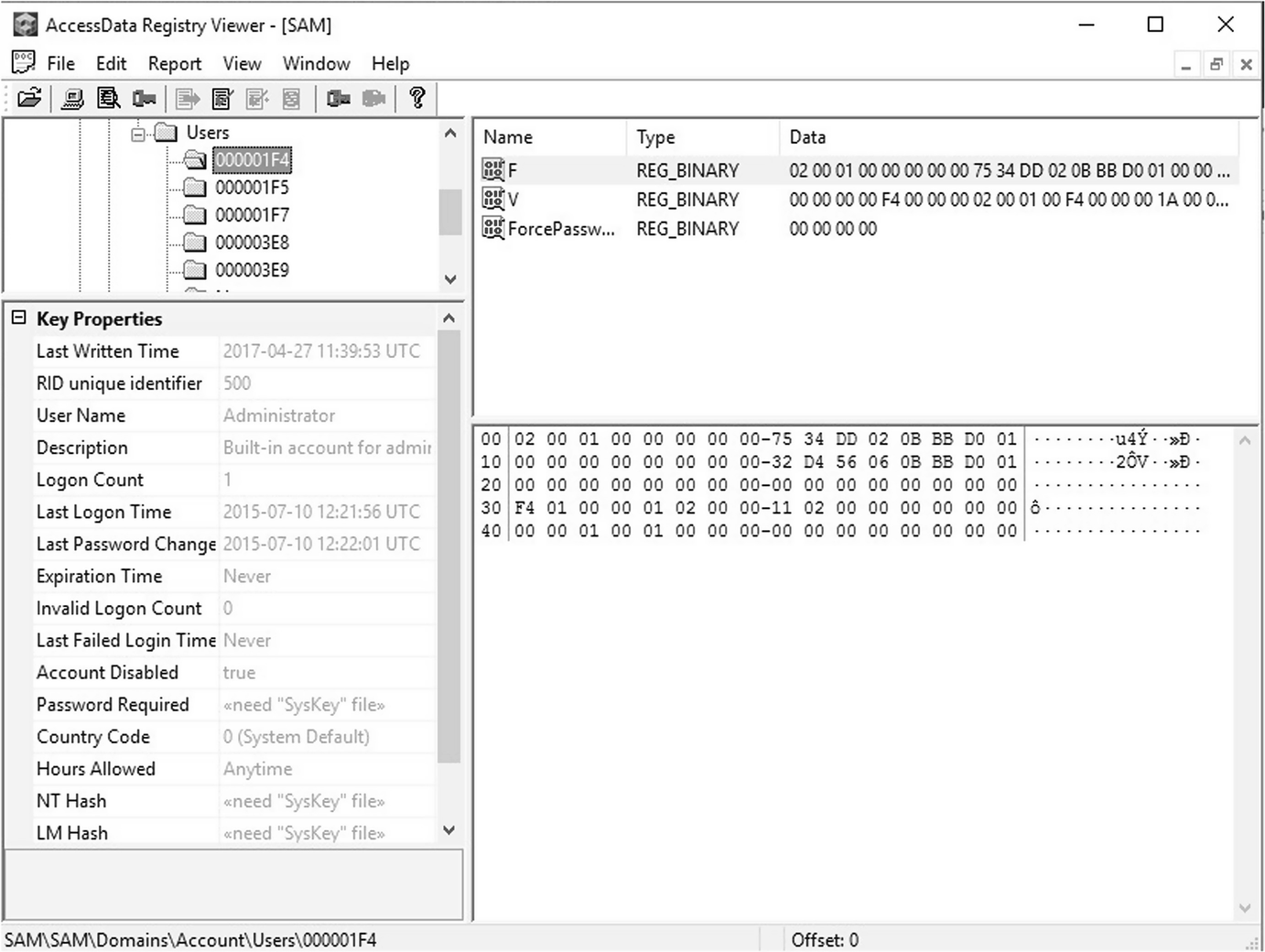This screenshot has width=1265, height=952.
Task: Click the registry path in status bar
Action: 190,940
